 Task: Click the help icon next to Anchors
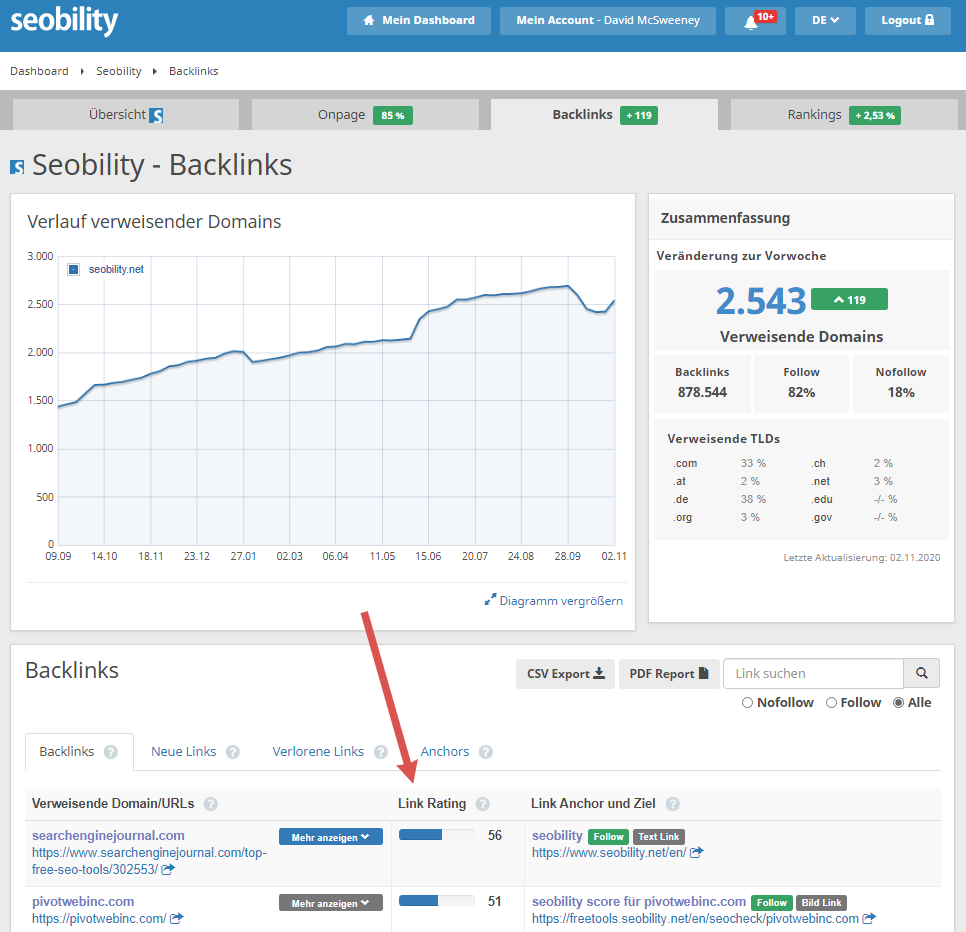point(485,752)
